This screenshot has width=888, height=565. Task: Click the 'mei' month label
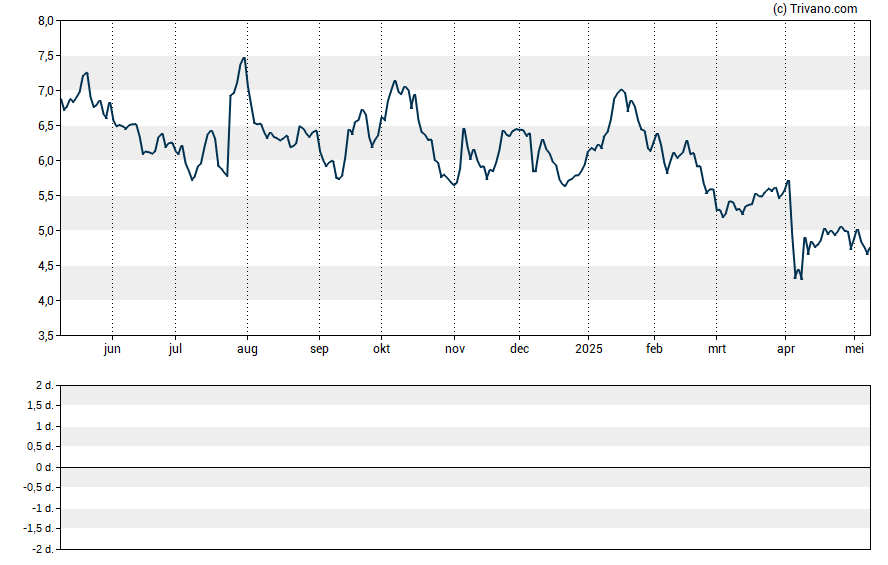coord(854,349)
